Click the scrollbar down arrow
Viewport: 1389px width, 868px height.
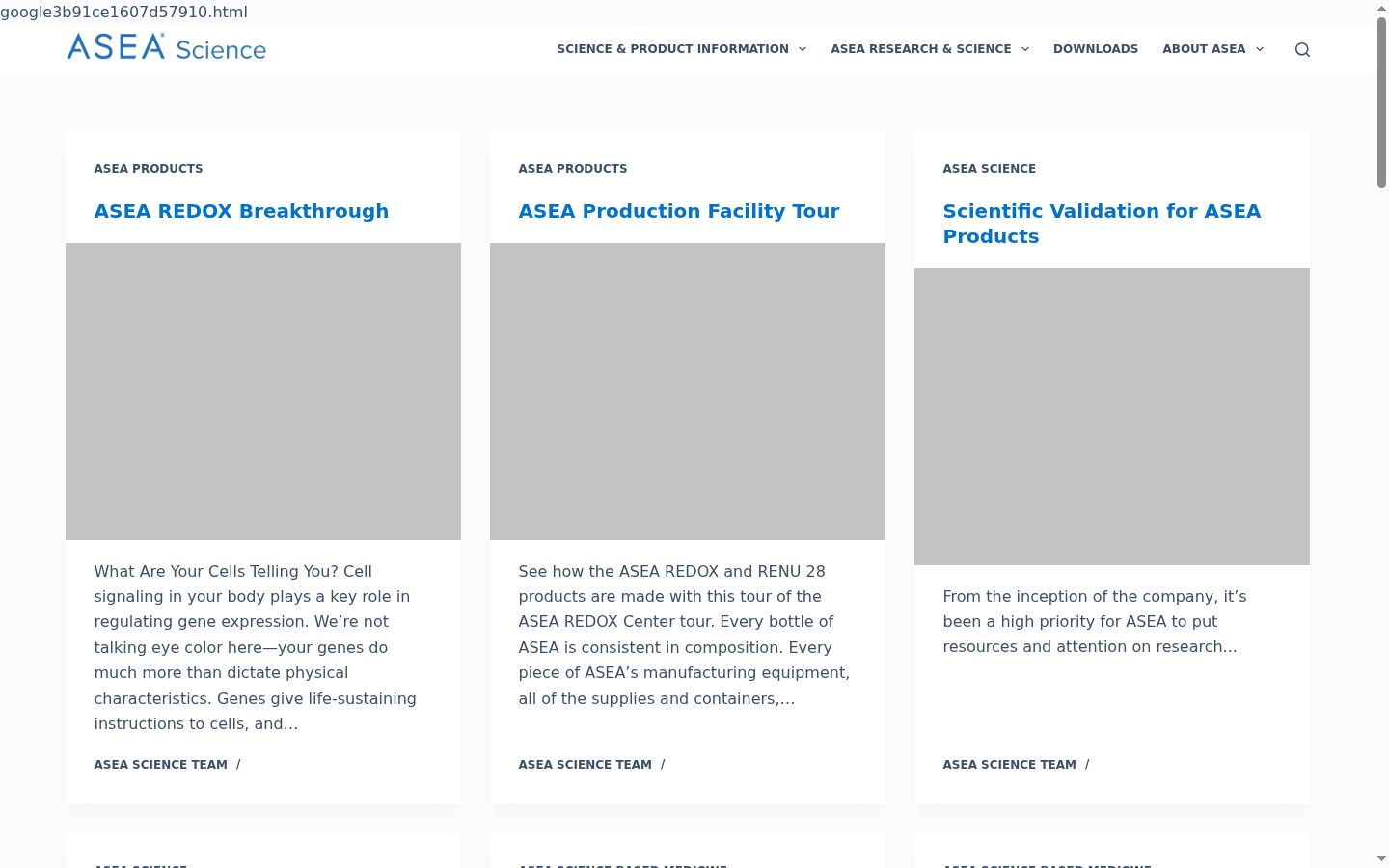coord(1381,859)
